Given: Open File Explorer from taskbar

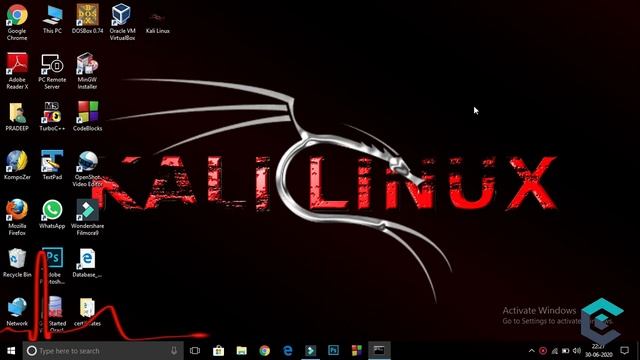Looking at the screenshot, I should [x=242, y=351].
